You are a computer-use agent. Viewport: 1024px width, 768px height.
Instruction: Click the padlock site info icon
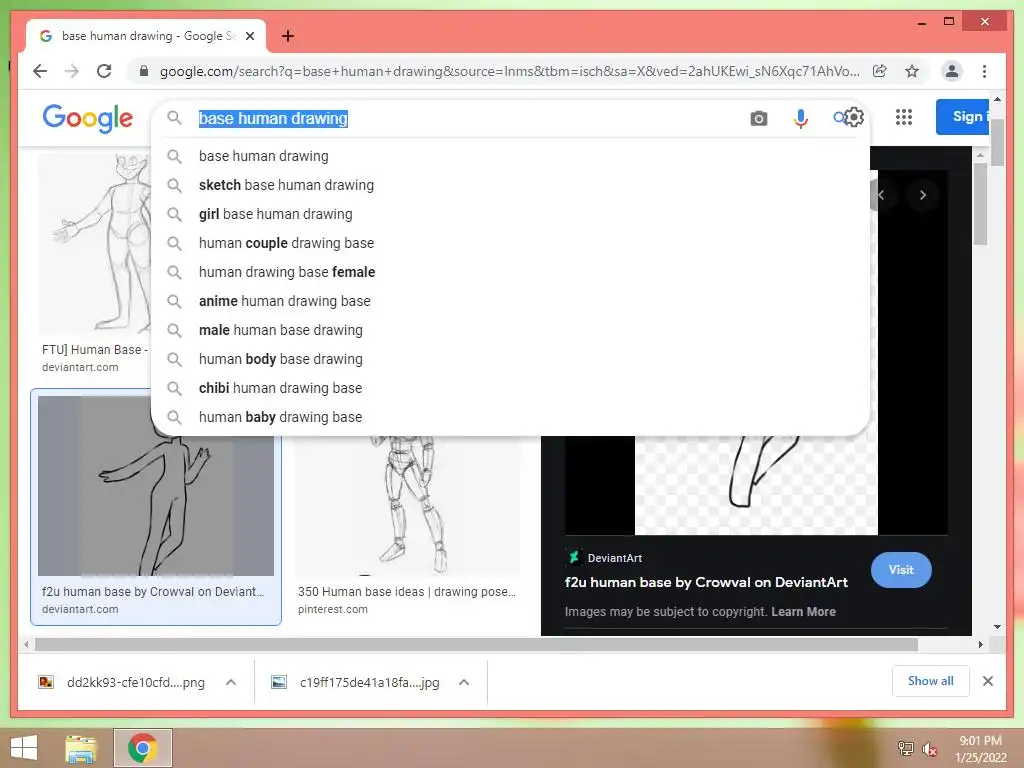point(144,71)
